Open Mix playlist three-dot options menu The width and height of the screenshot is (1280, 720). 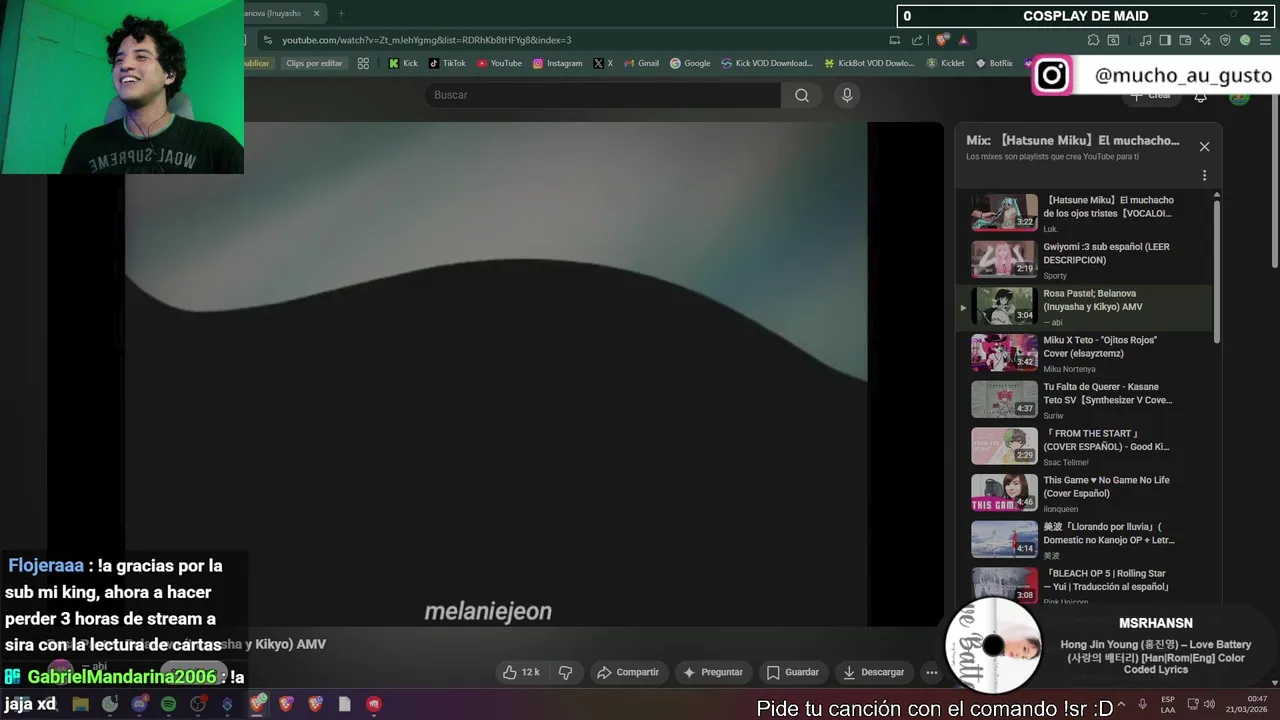coord(1204,175)
